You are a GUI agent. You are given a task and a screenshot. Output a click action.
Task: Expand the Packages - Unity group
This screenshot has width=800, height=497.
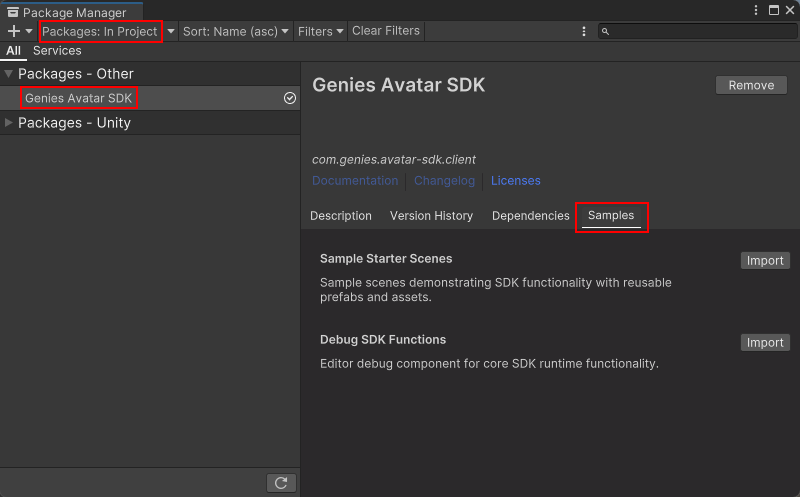9,123
